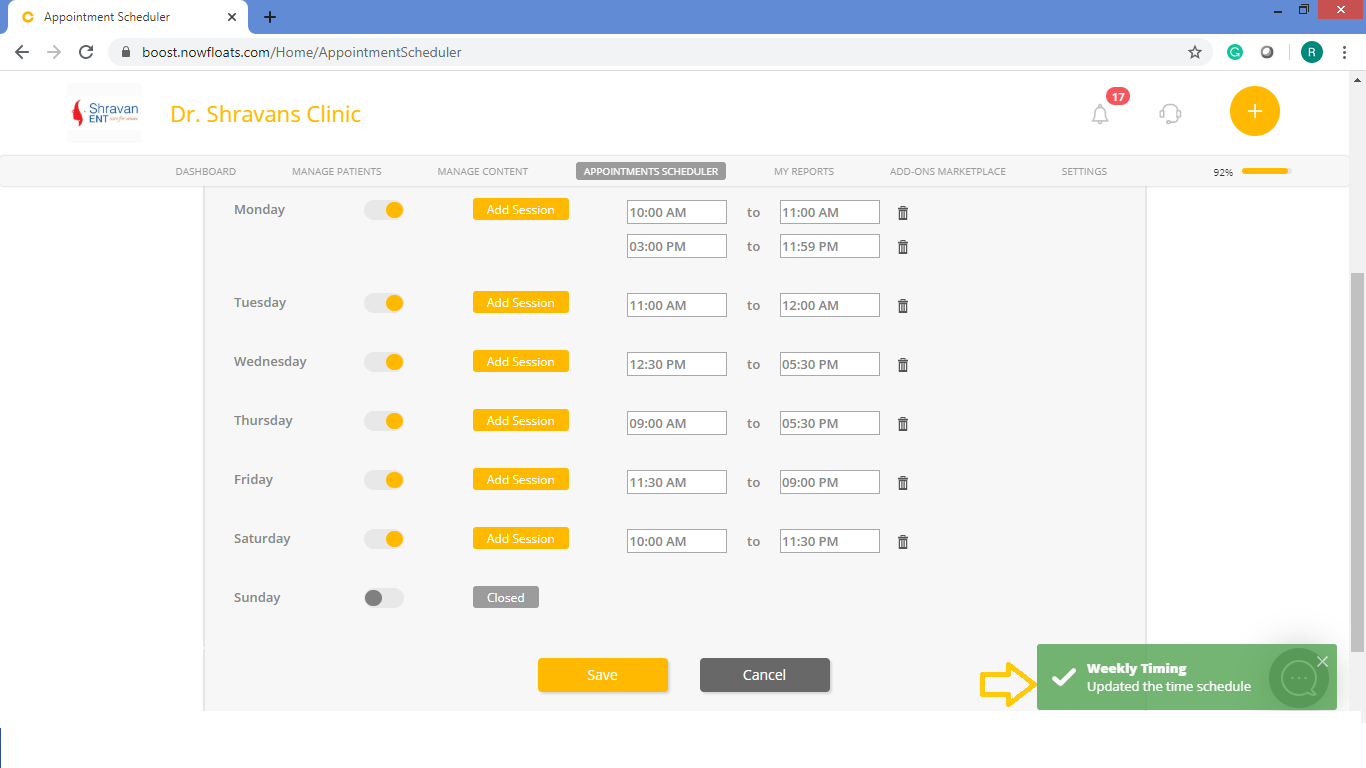The image size is (1366, 768).
Task: Click the browser address bar URL
Action: coord(302,52)
